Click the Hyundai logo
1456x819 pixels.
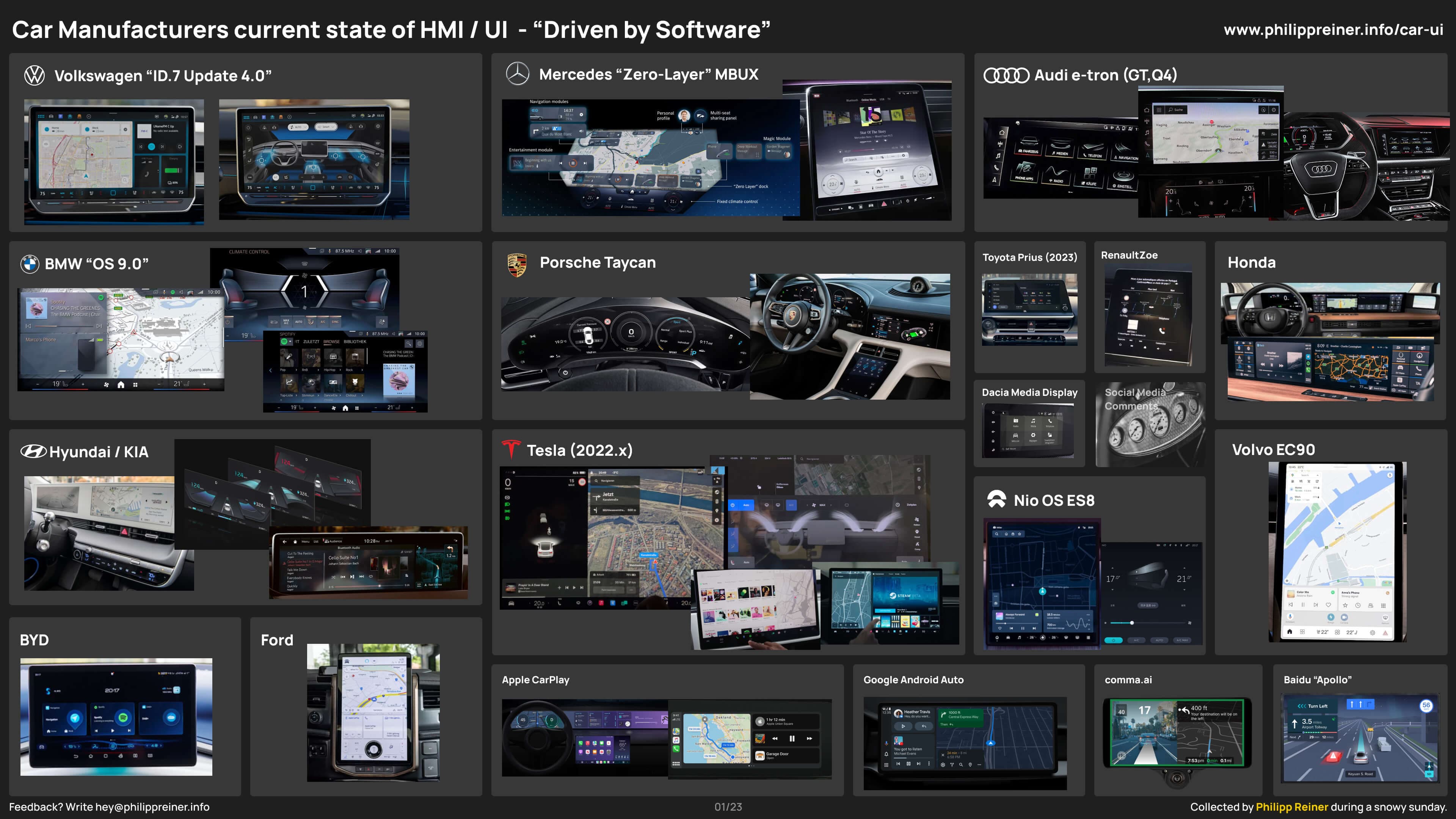(33, 452)
